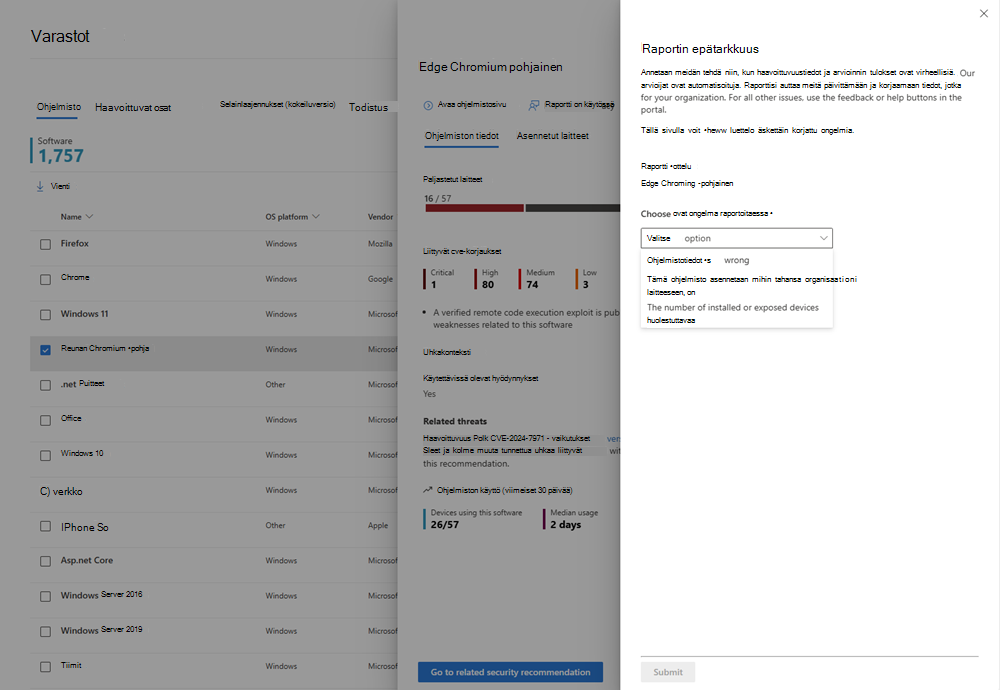Check the Tiimit row checkbox
The width and height of the screenshot is (1000, 690).
(45, 666)
